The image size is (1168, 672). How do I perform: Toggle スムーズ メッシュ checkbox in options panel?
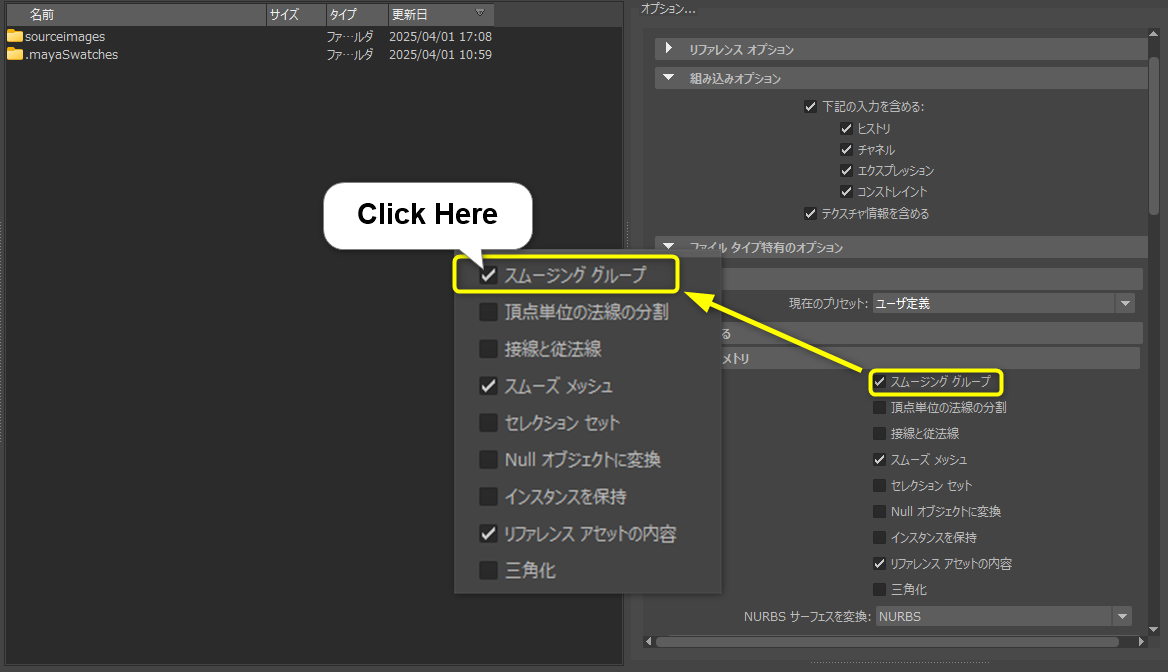click(880, 460)
